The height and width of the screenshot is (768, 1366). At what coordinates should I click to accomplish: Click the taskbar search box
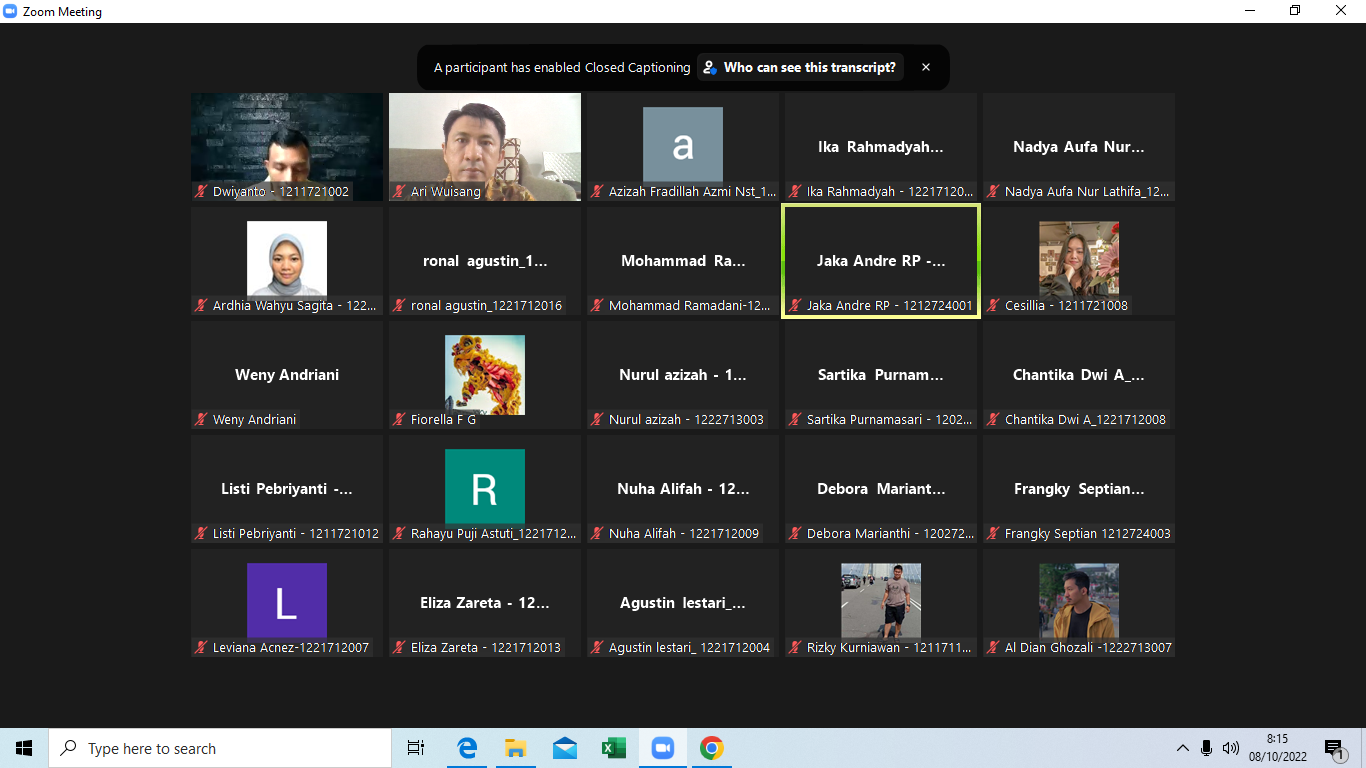(x=220, y=748)
